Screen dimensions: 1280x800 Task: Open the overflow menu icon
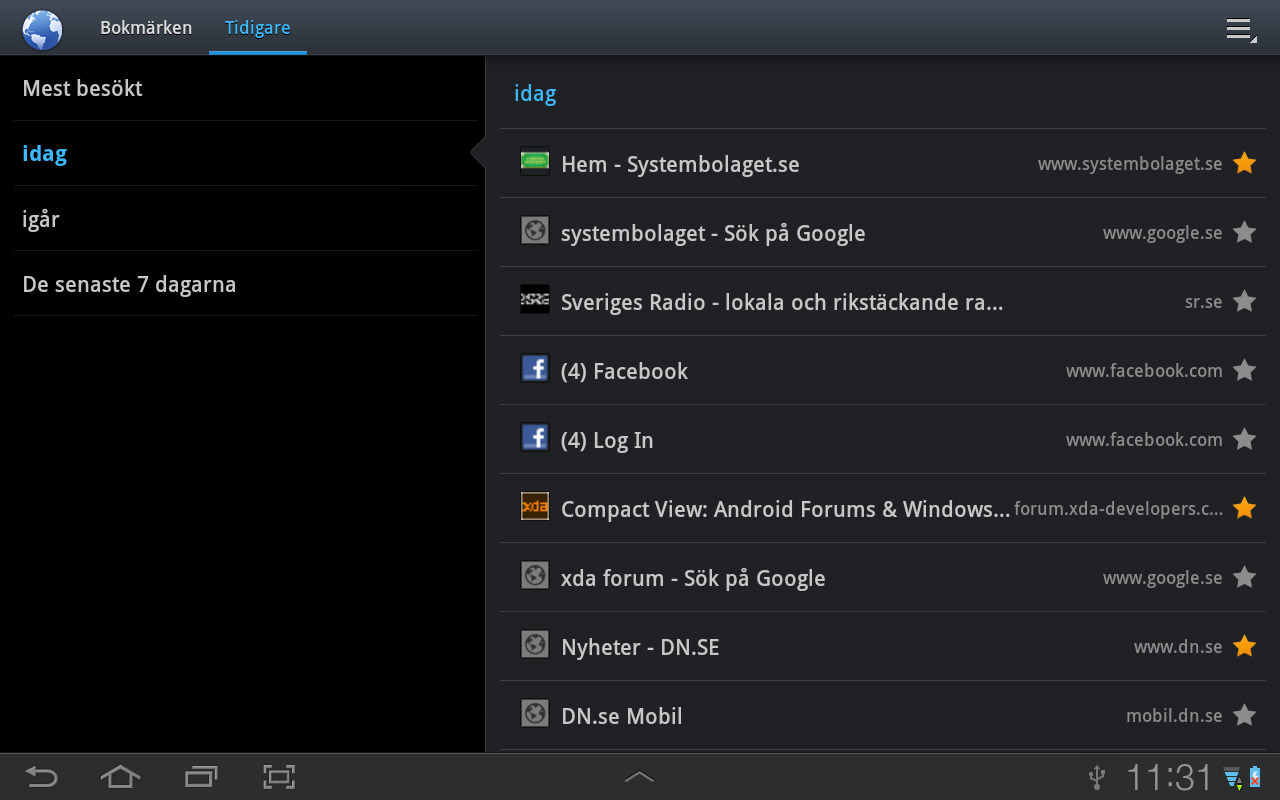tap(1241, 29)
